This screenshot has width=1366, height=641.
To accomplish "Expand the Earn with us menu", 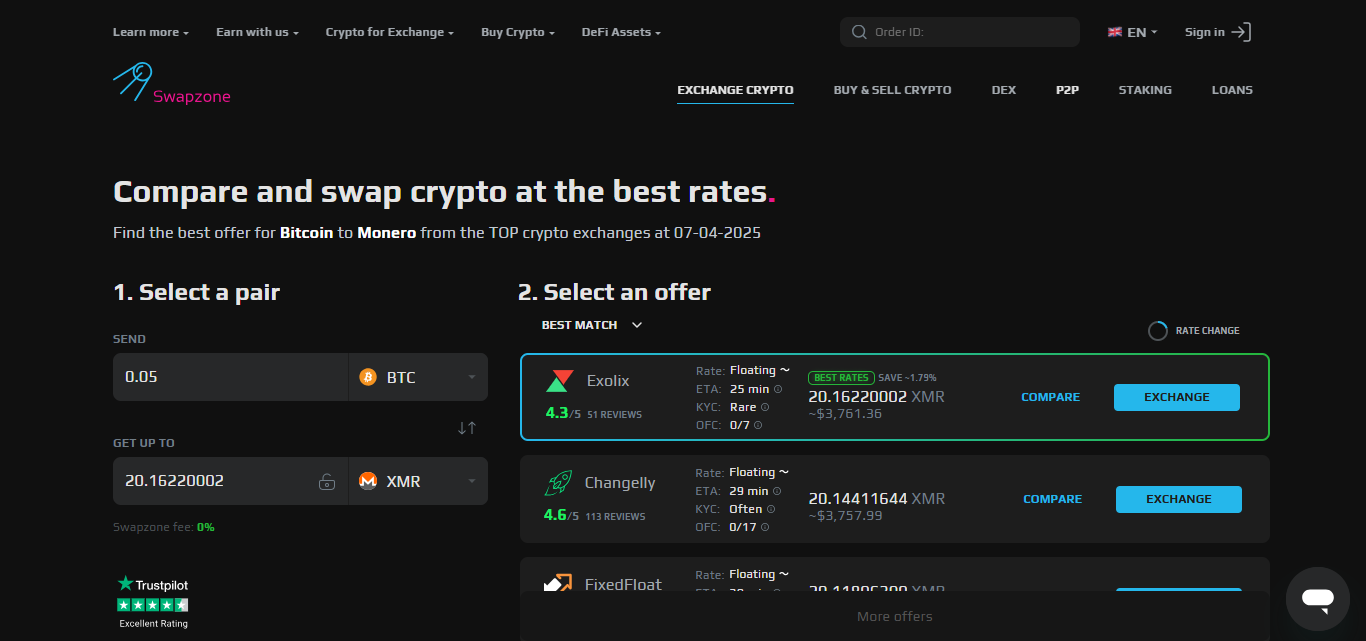I will tap(258, 32).
